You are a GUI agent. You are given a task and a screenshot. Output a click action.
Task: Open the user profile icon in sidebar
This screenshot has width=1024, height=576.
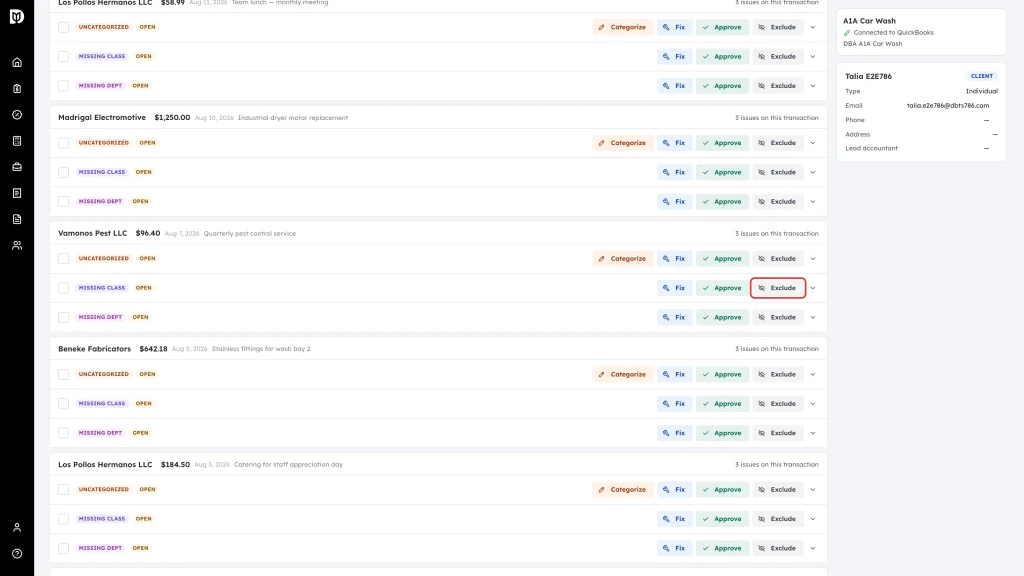click(x=17, y=528)
